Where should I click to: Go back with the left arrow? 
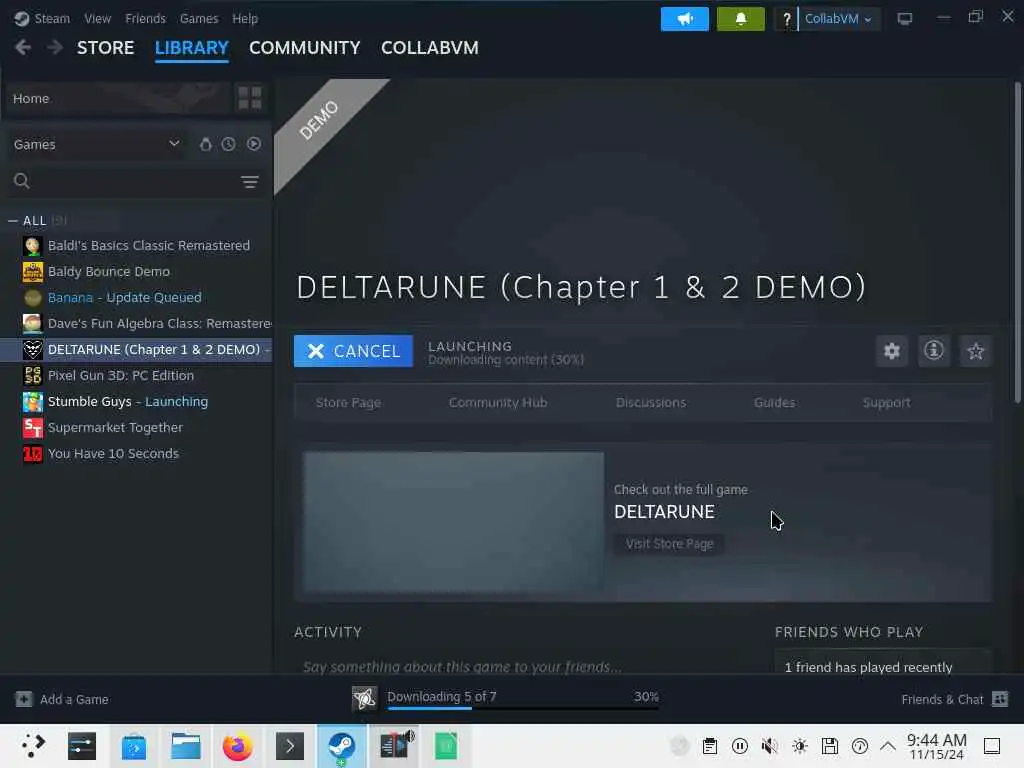pos(23,47)
